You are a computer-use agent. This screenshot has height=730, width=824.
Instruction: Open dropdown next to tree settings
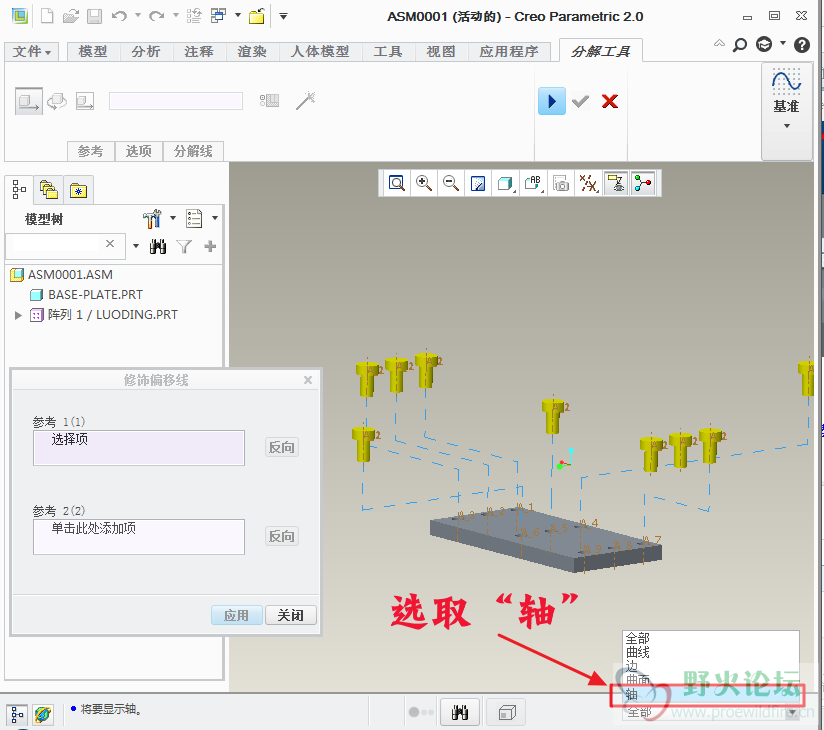click(x=173, y=218)
